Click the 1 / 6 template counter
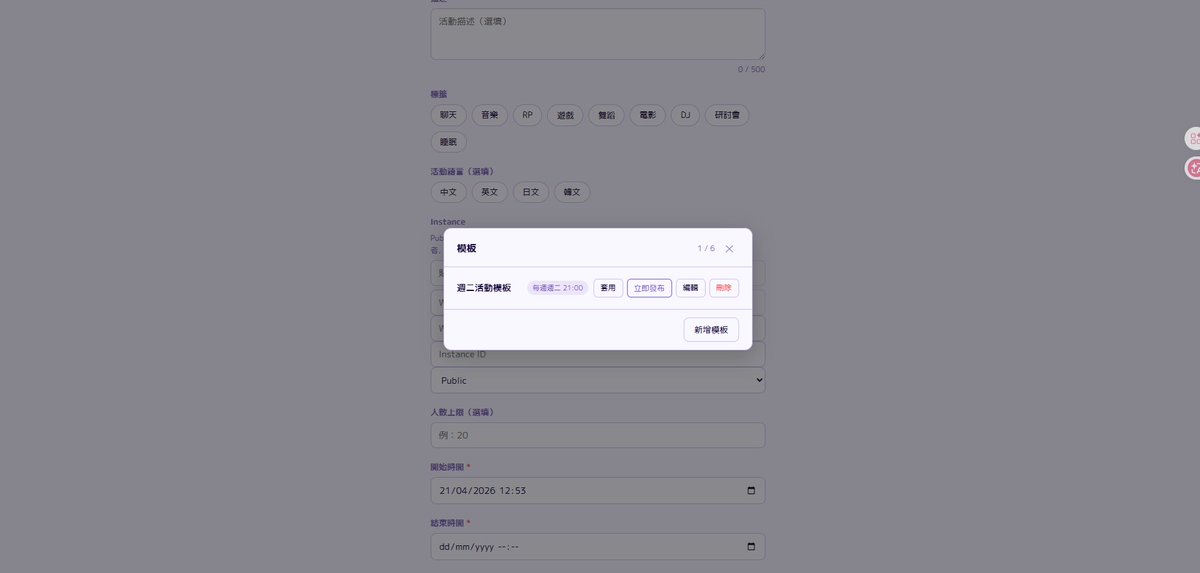1200x573 pixels. click(x=706, y=248)
